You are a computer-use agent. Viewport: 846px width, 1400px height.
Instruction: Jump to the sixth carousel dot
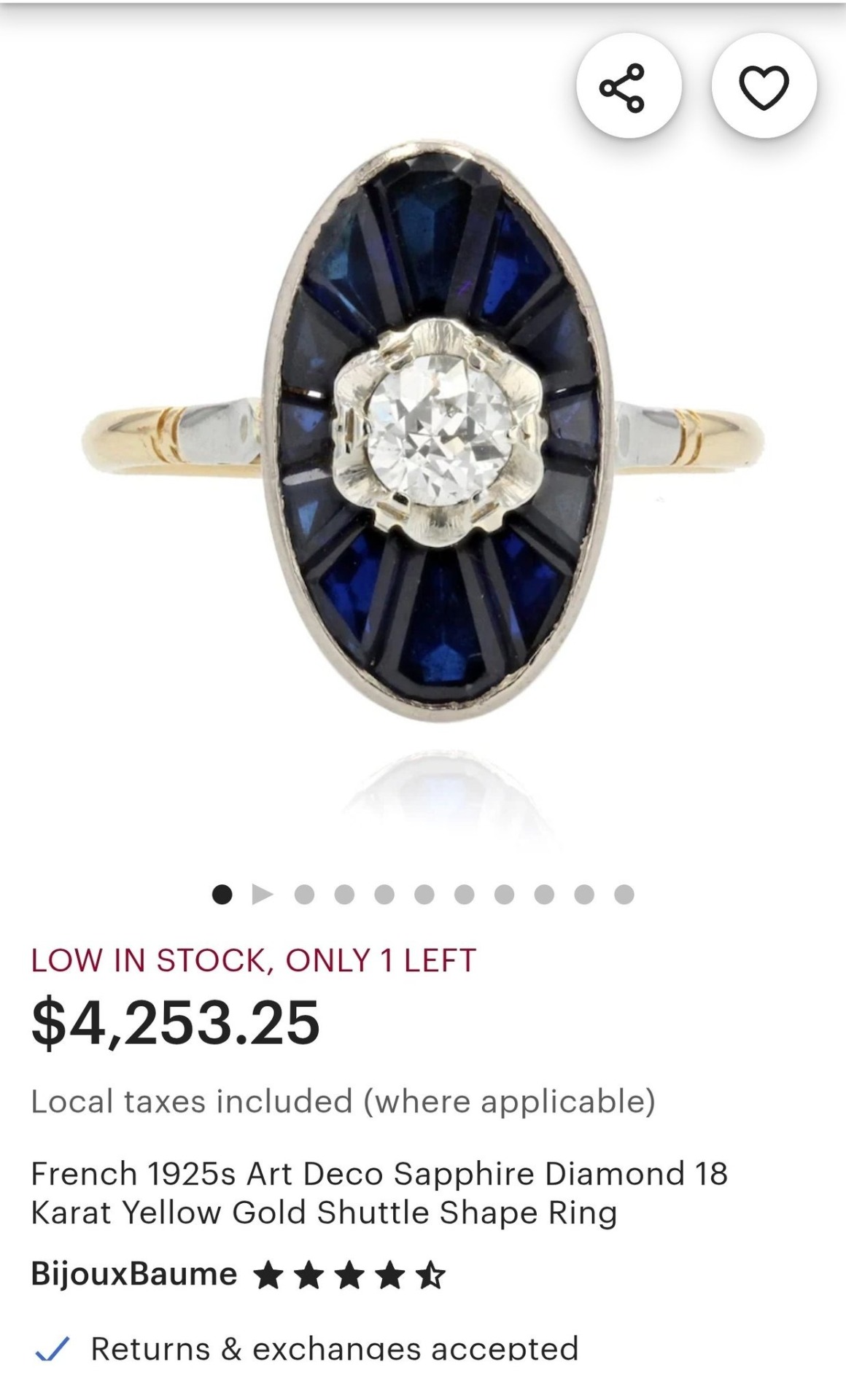[424, 894]
